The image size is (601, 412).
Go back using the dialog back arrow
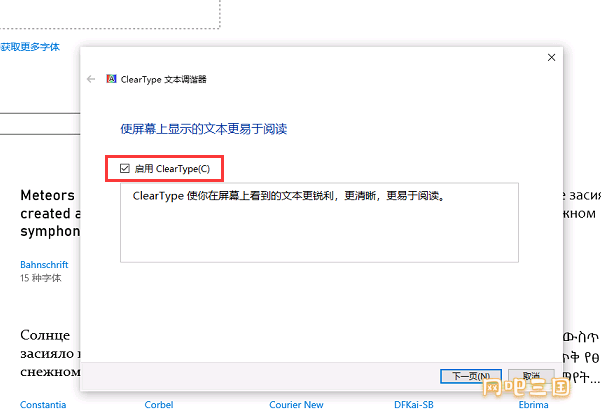[91, 79]
